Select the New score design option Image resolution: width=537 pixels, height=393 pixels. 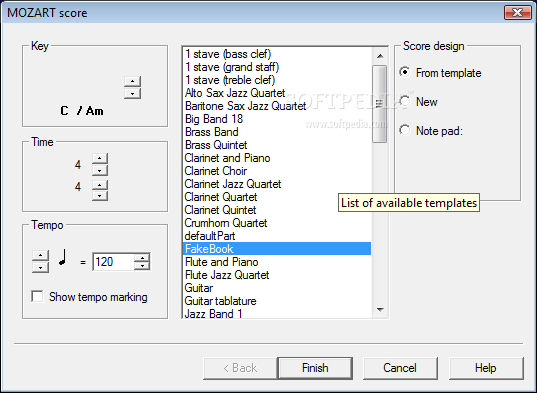[x=405, y=101]
